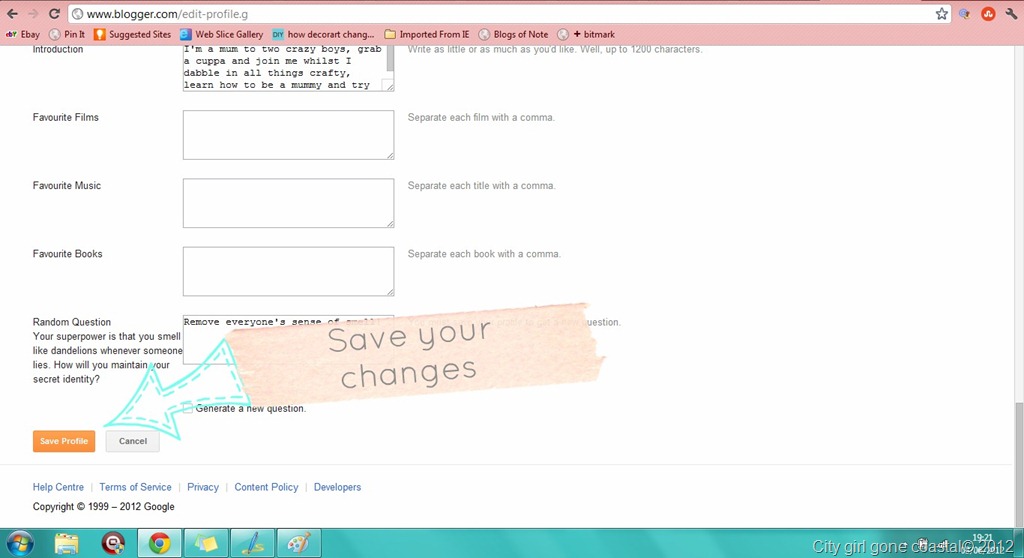1024x558 pixels.
Task: Click the Favourite Films text box
Action: pyautogui.click(x=288, y=135)
